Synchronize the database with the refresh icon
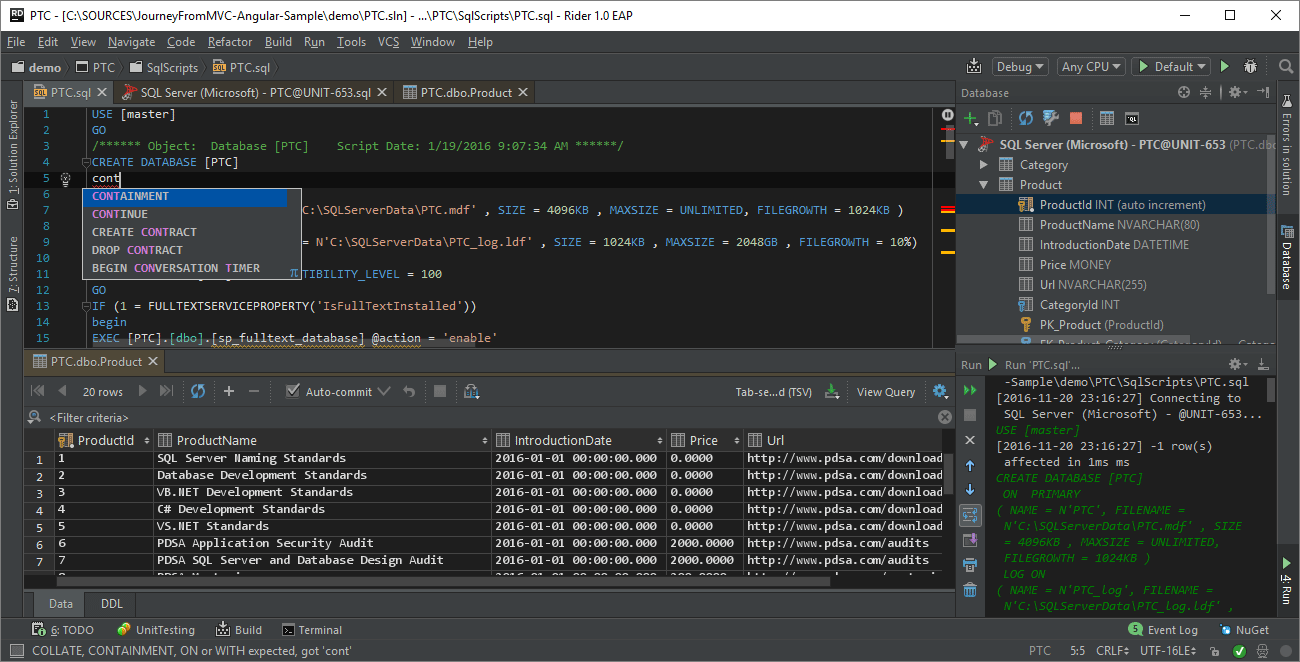Viewport: 1300px width, 662px height. 1026,118
